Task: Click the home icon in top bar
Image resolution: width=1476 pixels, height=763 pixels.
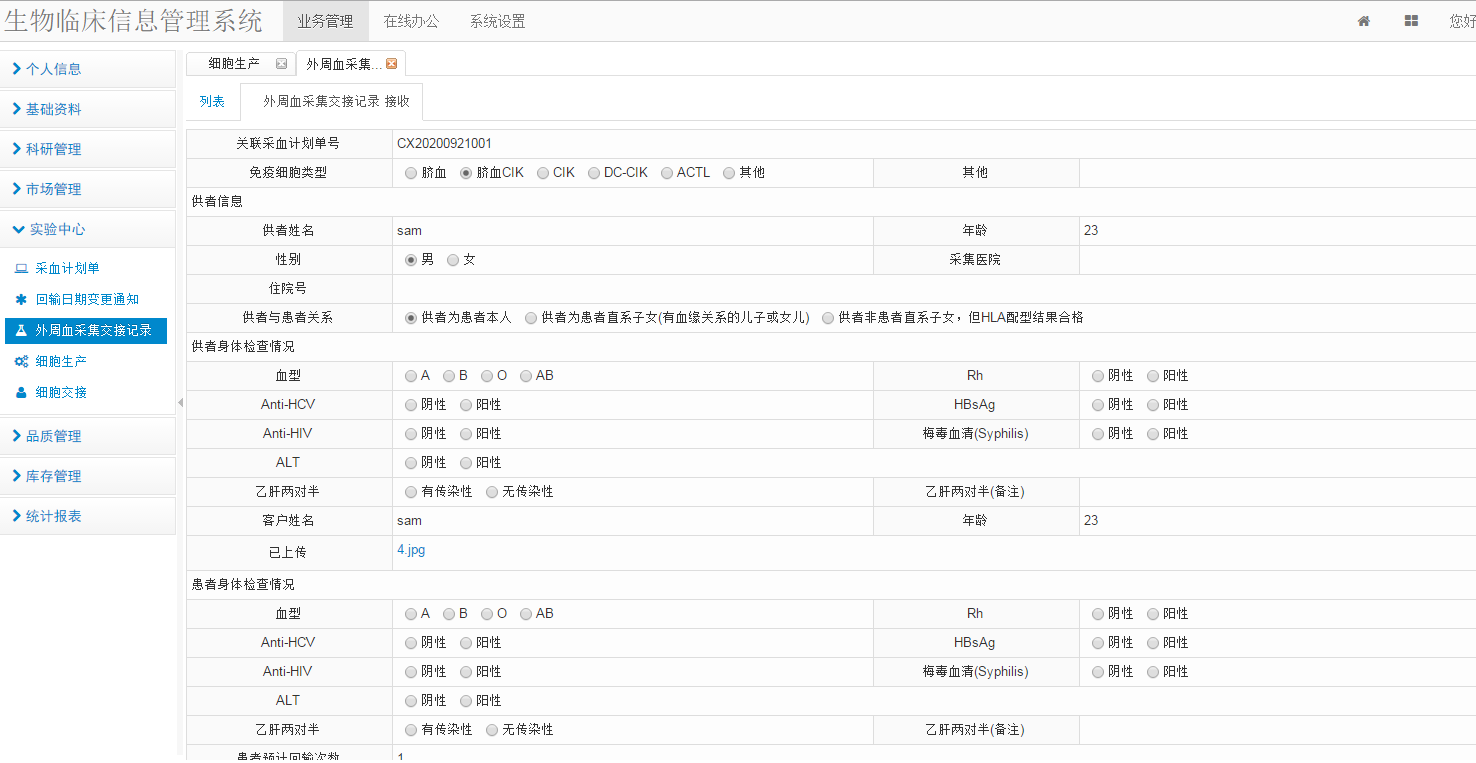Action: (x=1363, y=21)
